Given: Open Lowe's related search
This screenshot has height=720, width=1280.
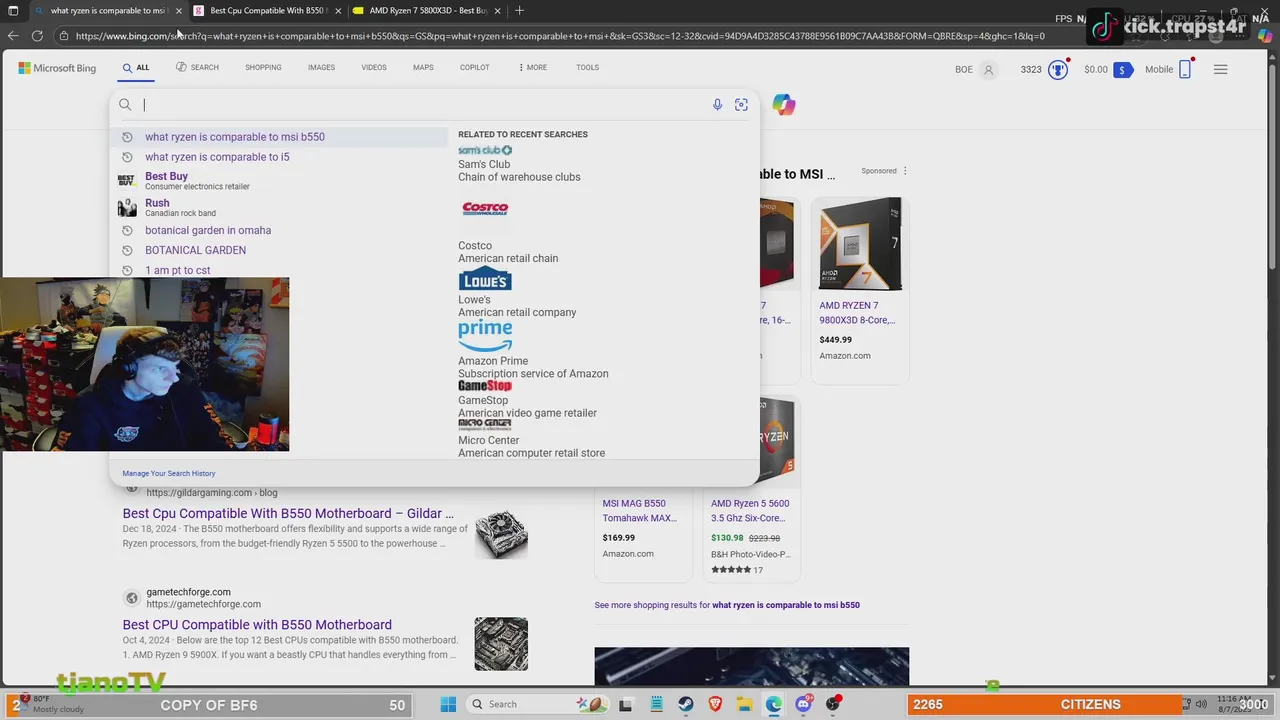Looking at the screenshot, I should (517, 293).
